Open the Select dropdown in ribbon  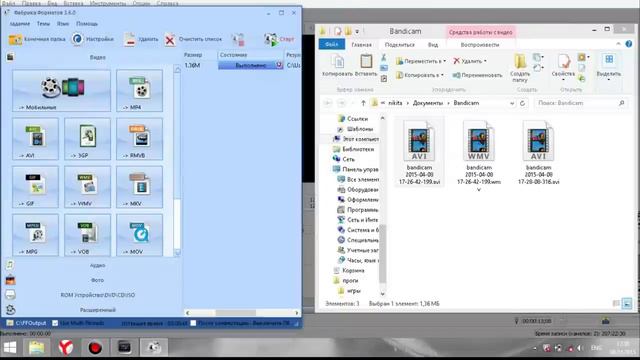pyautogui.click(x=609, y=68)
